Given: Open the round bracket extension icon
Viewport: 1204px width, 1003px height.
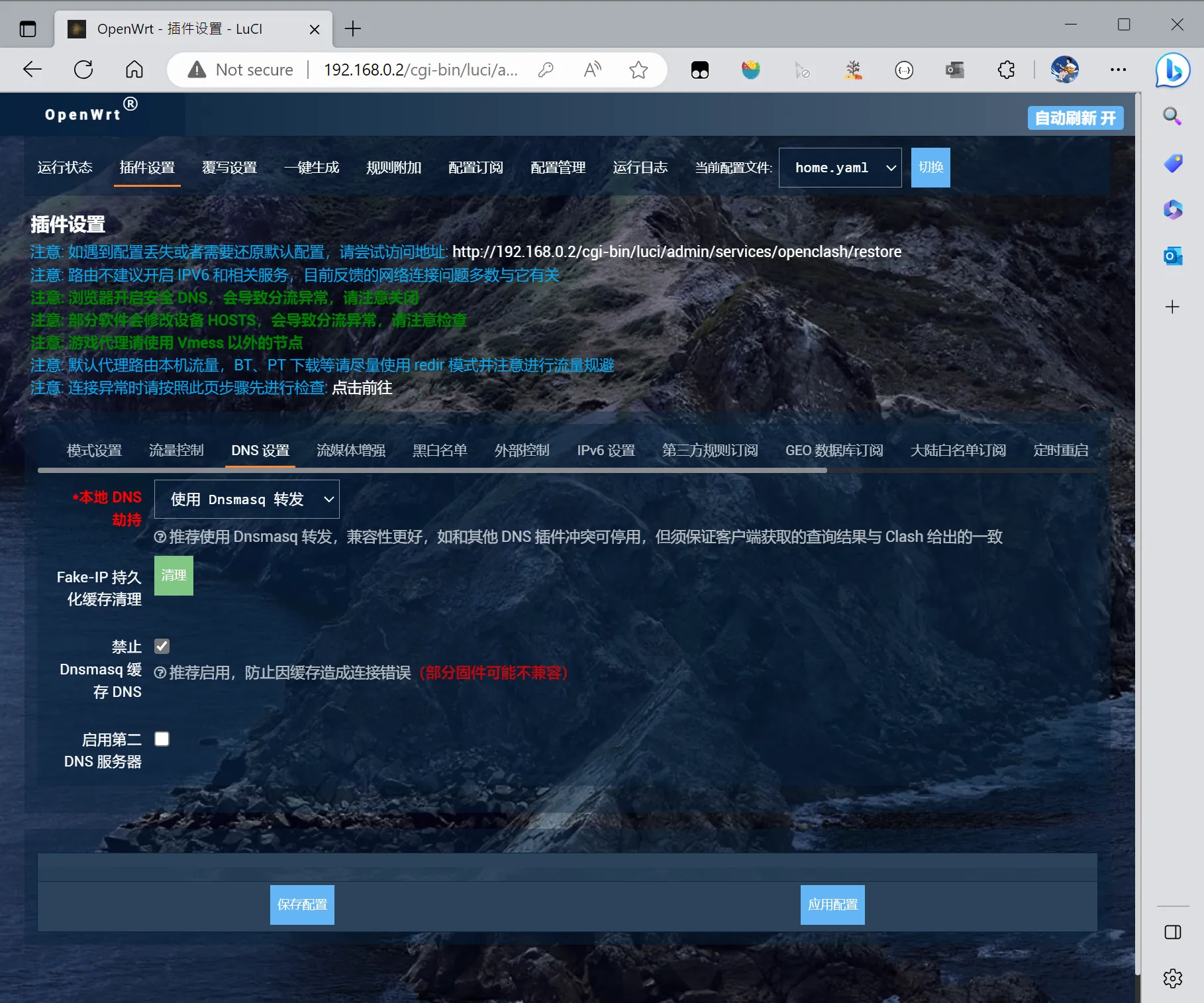Looking at the screenshot, I should click(x=904, y=70).
